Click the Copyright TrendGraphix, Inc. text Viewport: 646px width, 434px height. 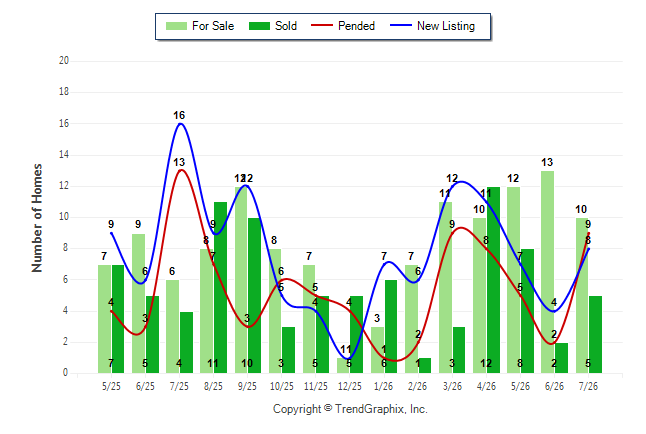tap(350, 409)
